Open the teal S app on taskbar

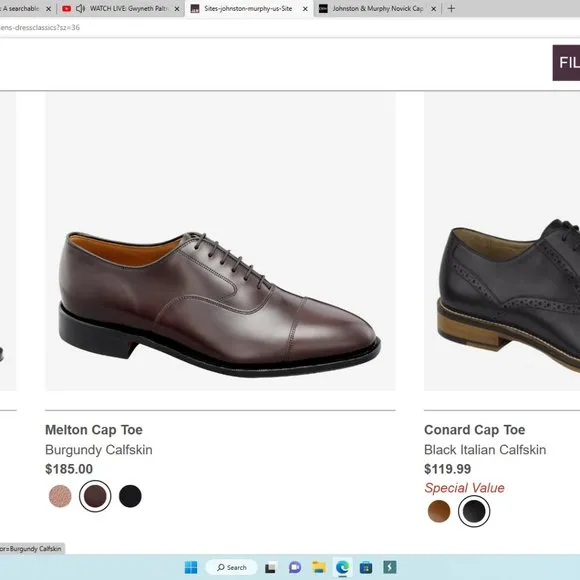coord(390,567)
